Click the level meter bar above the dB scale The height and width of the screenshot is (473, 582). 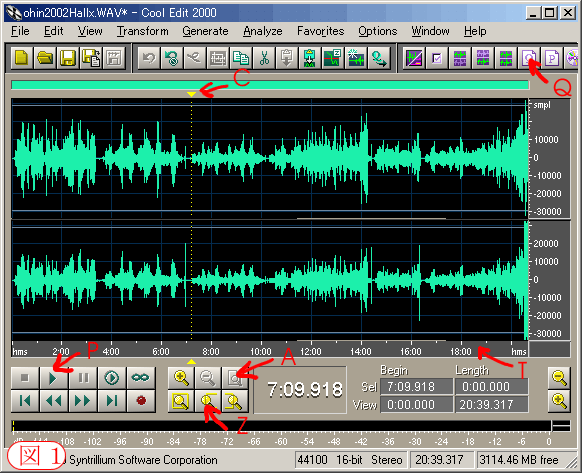tap(281, 426)
